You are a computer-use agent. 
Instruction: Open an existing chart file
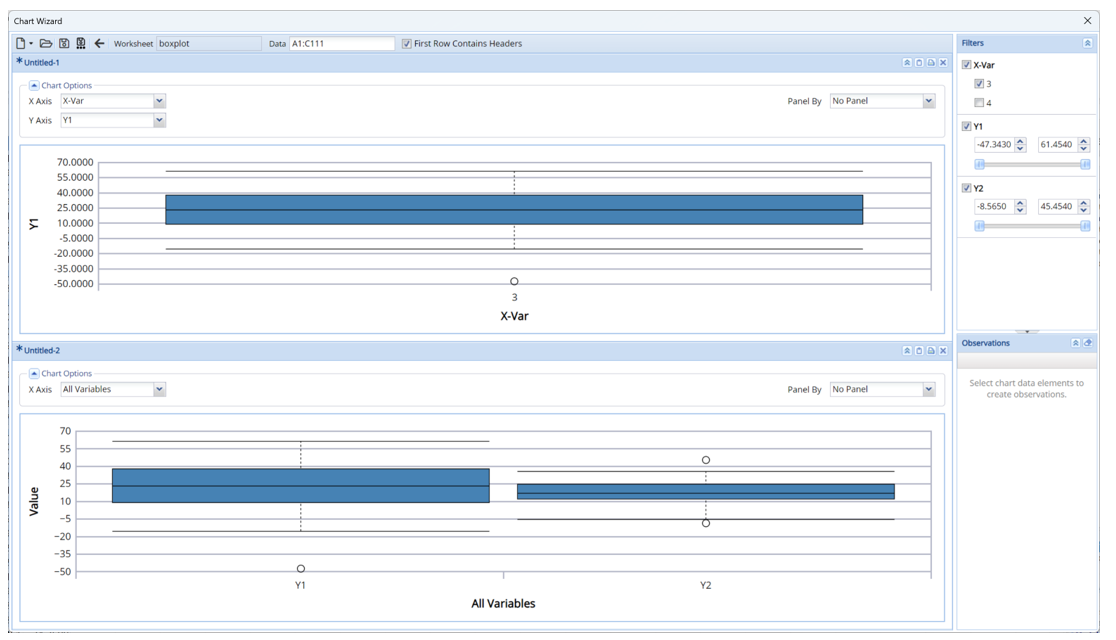click(44, 43)
